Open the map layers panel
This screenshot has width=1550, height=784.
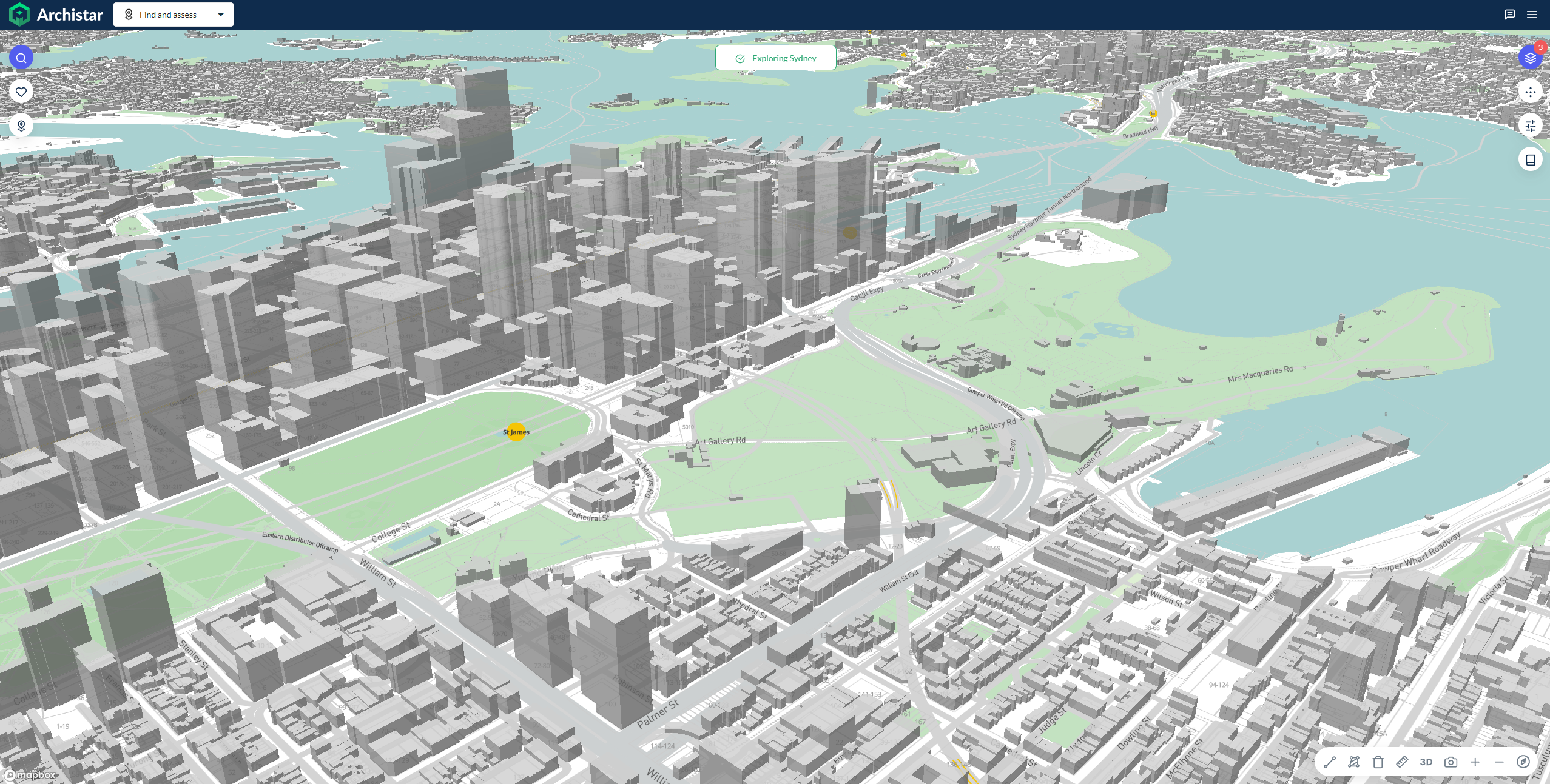coord(1530,58)
